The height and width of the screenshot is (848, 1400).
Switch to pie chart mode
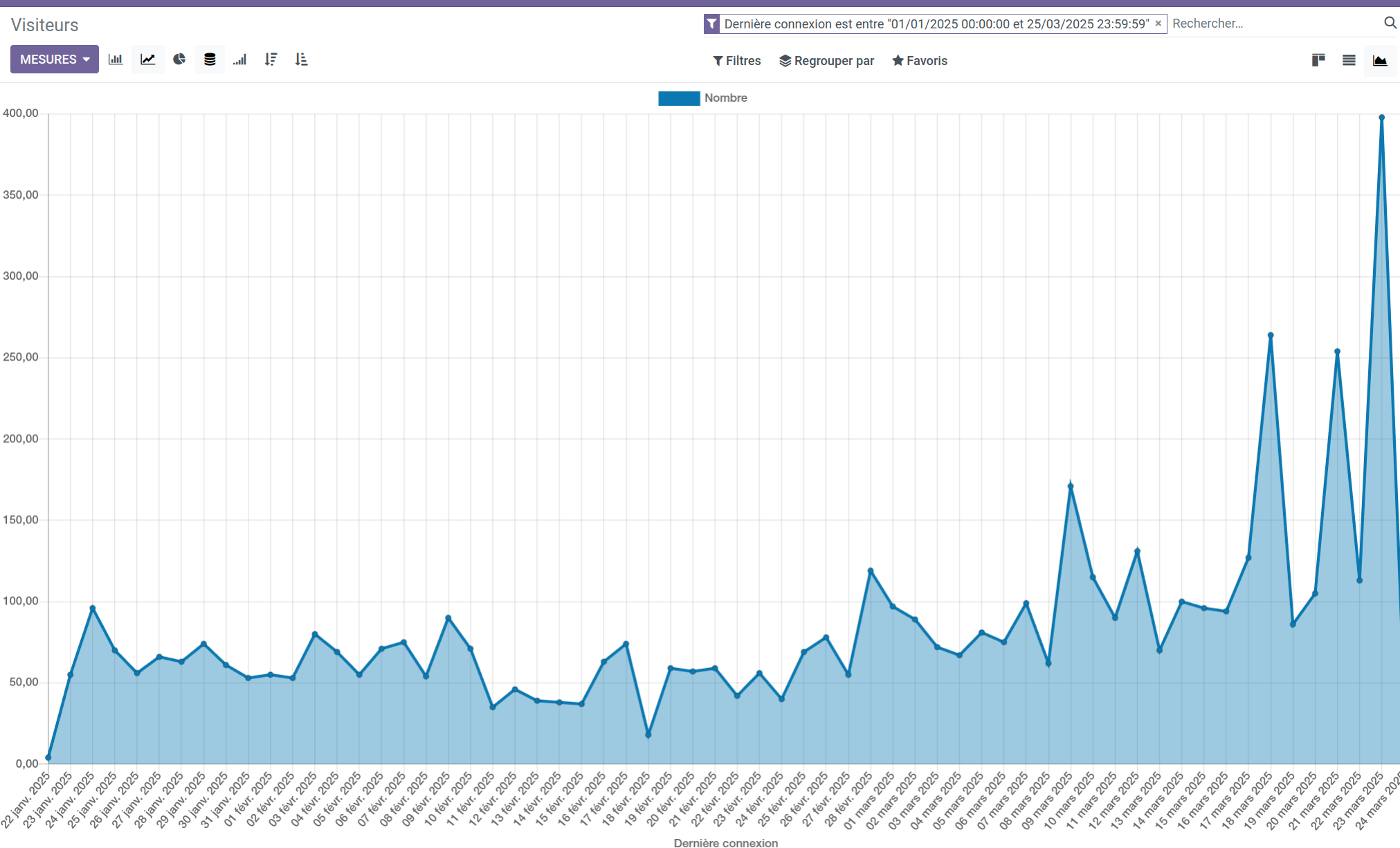179,60
